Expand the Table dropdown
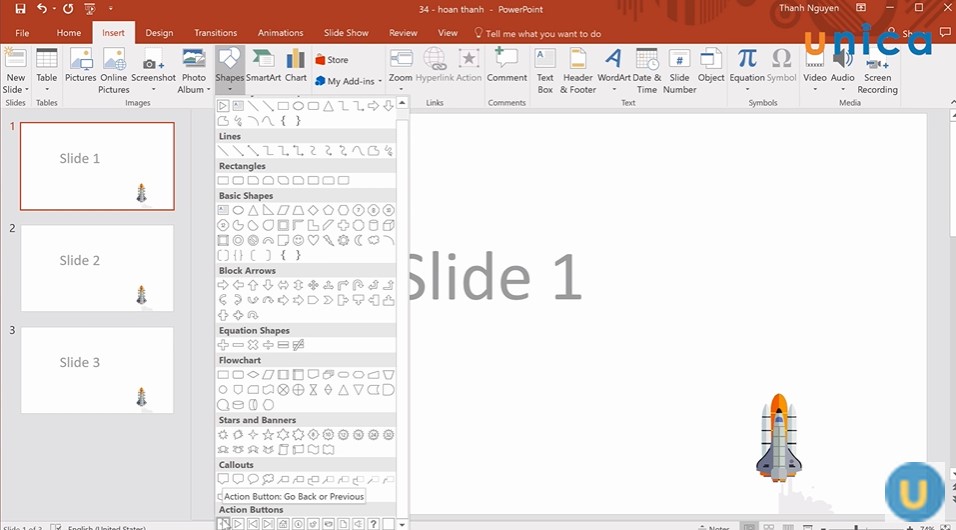Screen dimensions: 956x530 pyautogui.click(x=46, y=90)
